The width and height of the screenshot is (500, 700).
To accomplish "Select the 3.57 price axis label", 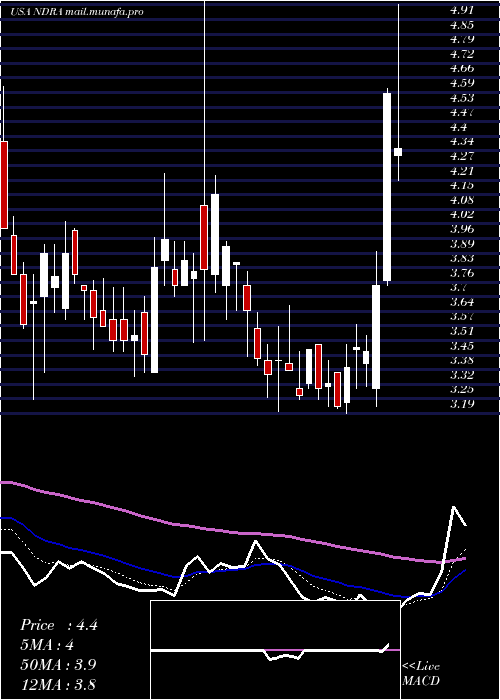I will (x=461, y=317).
